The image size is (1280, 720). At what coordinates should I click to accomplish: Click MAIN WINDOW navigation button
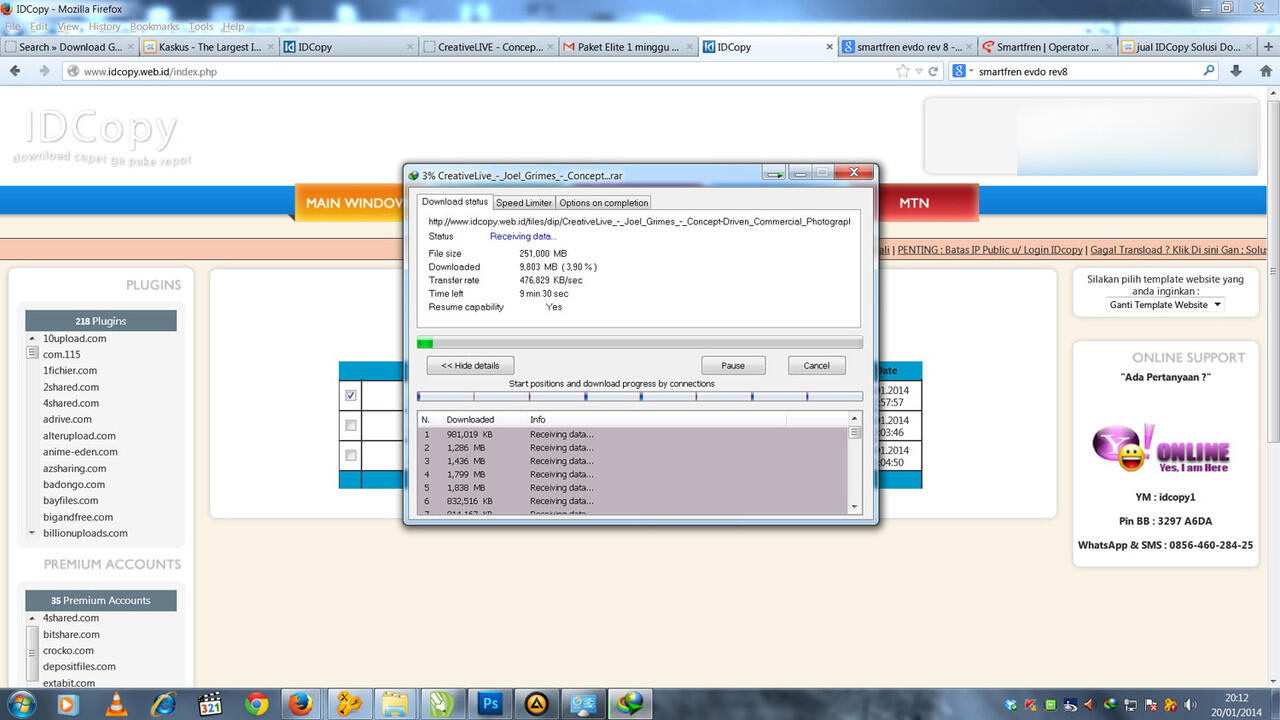349,203
